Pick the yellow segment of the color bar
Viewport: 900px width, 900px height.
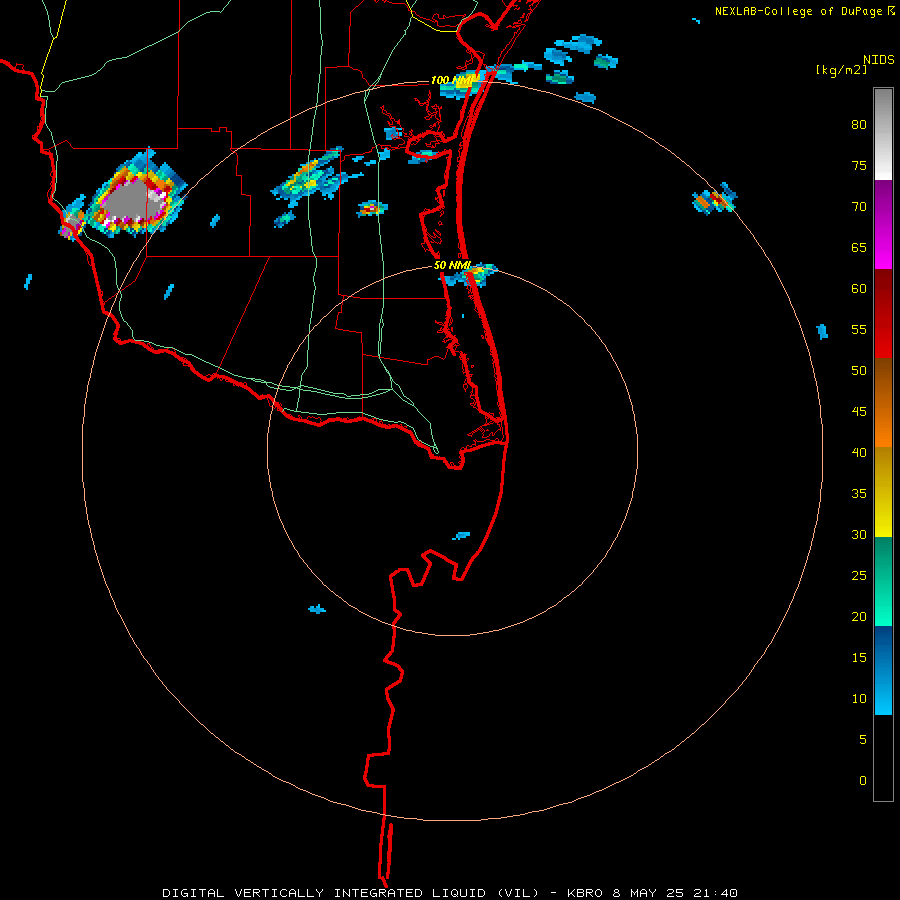point(883,492)
